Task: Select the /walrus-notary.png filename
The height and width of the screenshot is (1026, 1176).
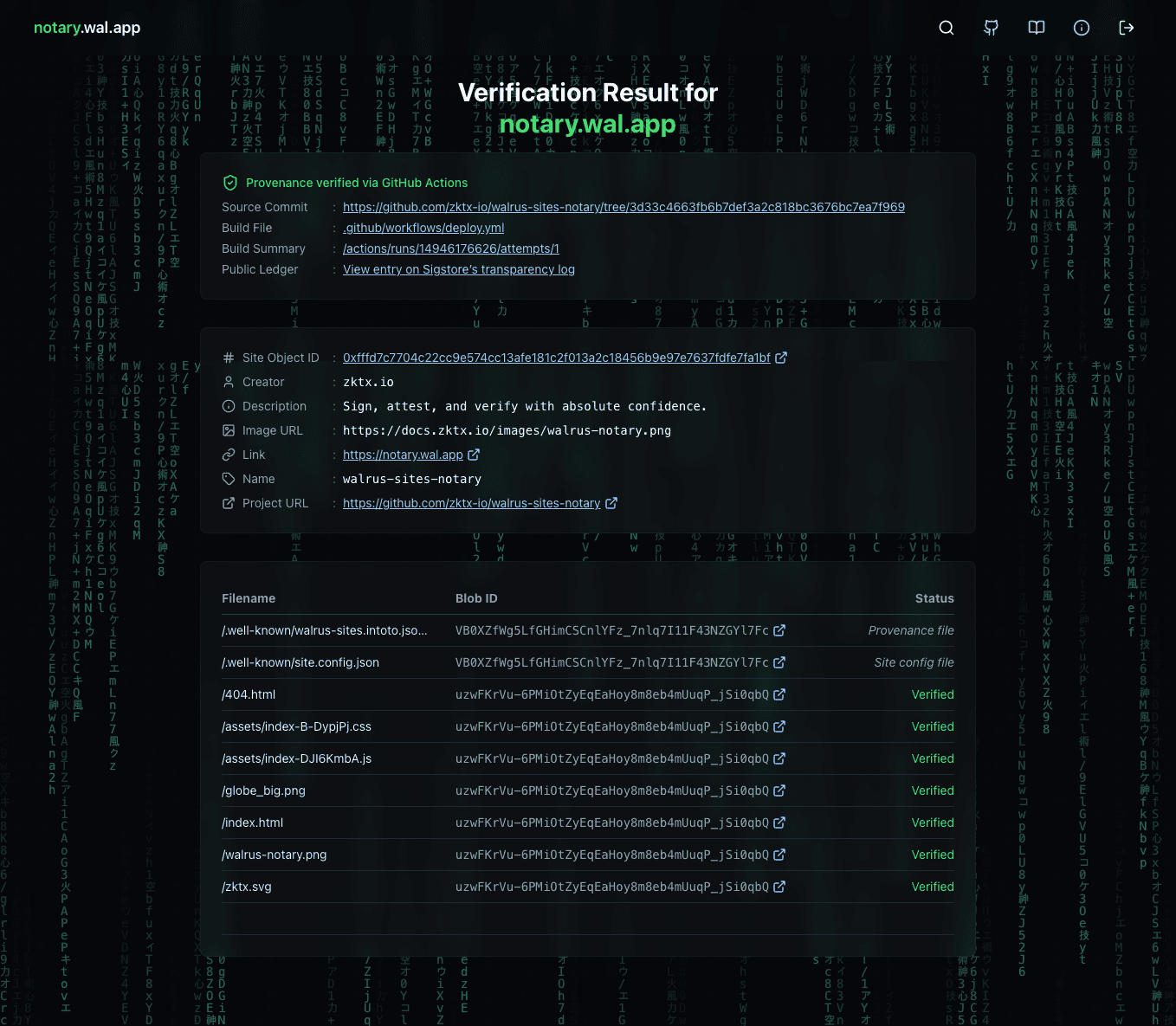Action: pyautogui.click(x=274, y=855)
